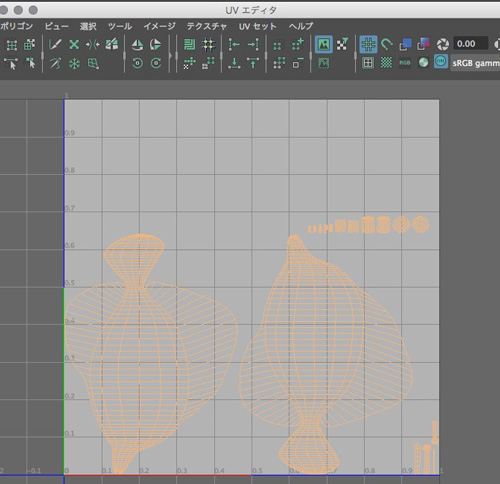This screenshot has height=484, width=500.
Task: Open the ポリゴン menu
Action: 17,26
